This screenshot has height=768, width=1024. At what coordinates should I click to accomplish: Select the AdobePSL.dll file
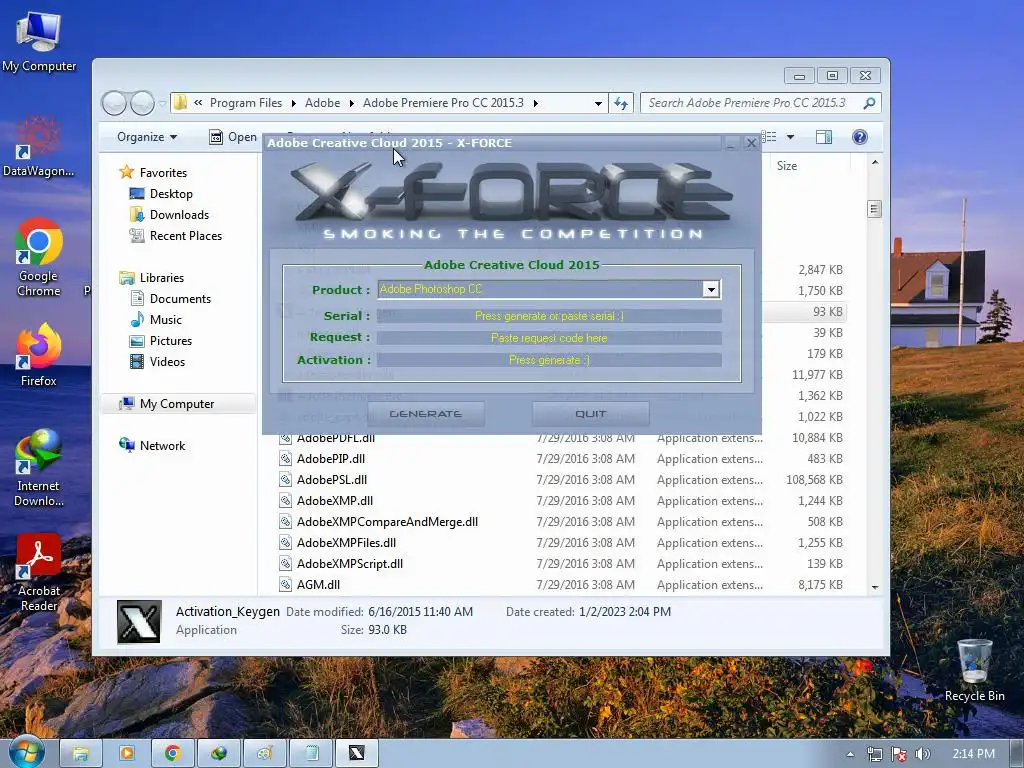(x=332, y=479)
